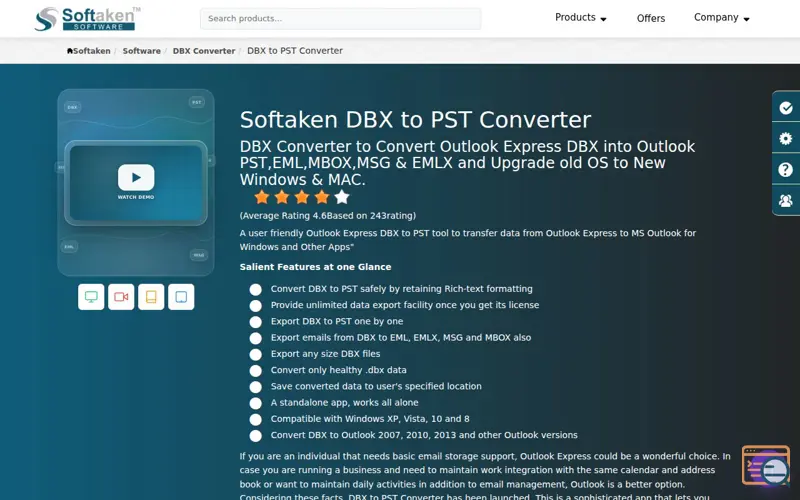Click 'Export any size DBX files' line
The image size is (800, 500).
point(325,354)
